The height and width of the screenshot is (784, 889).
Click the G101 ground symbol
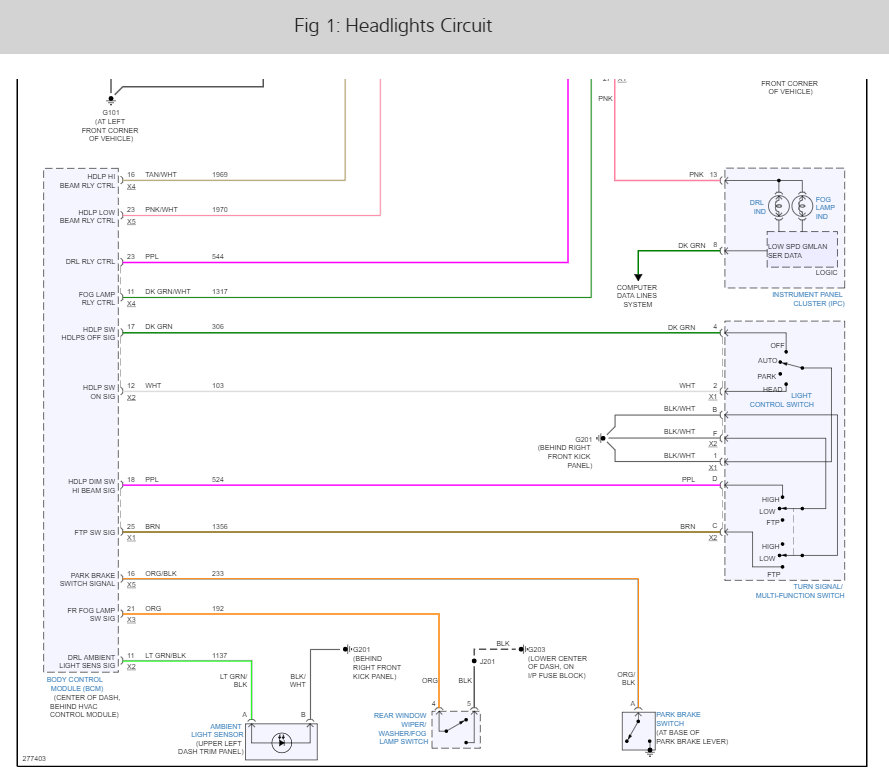[x=111, y=100]
